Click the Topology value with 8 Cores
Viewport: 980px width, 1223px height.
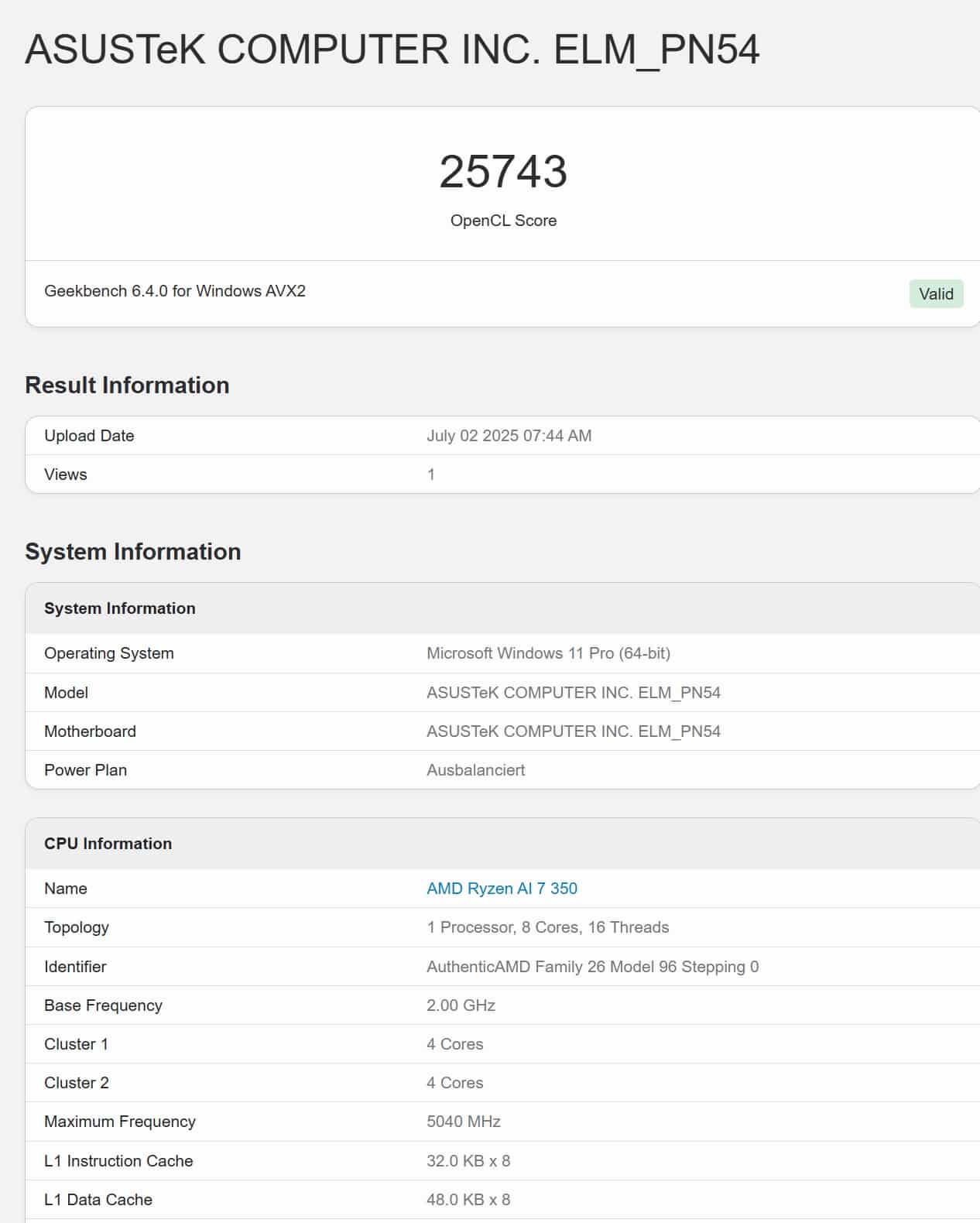point(547,927)
